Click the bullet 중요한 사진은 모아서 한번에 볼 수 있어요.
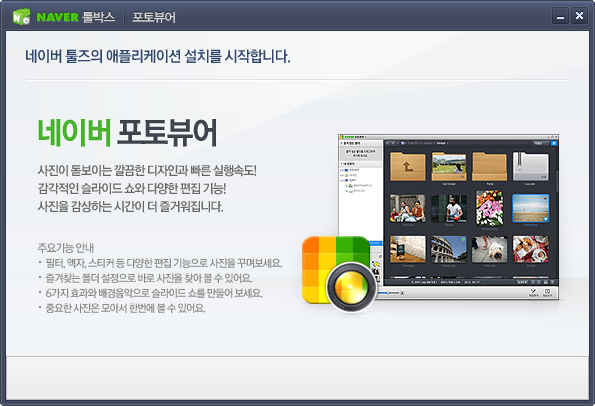 point(121,308)
